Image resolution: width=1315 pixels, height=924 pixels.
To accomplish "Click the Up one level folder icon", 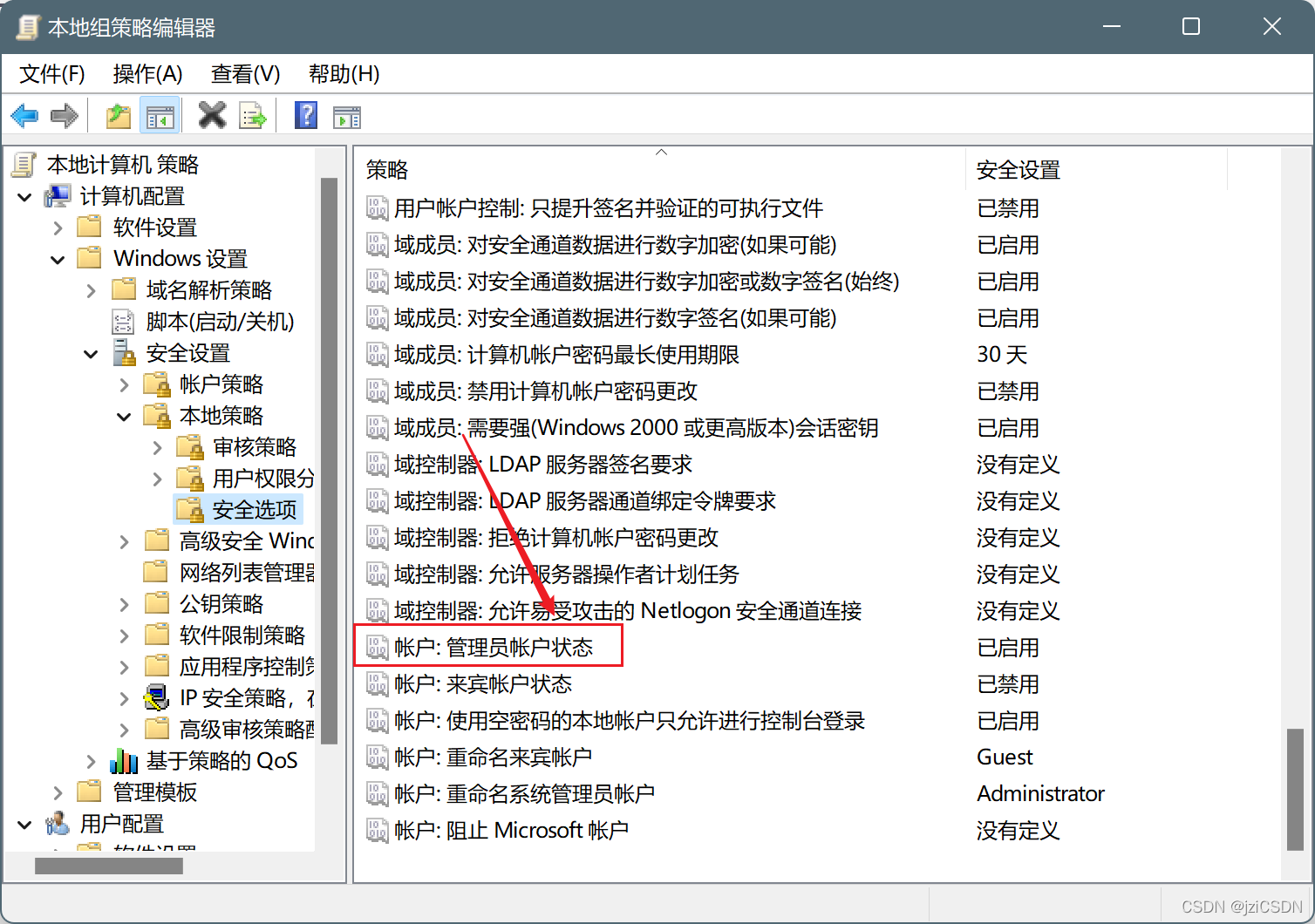I will 119,115.
